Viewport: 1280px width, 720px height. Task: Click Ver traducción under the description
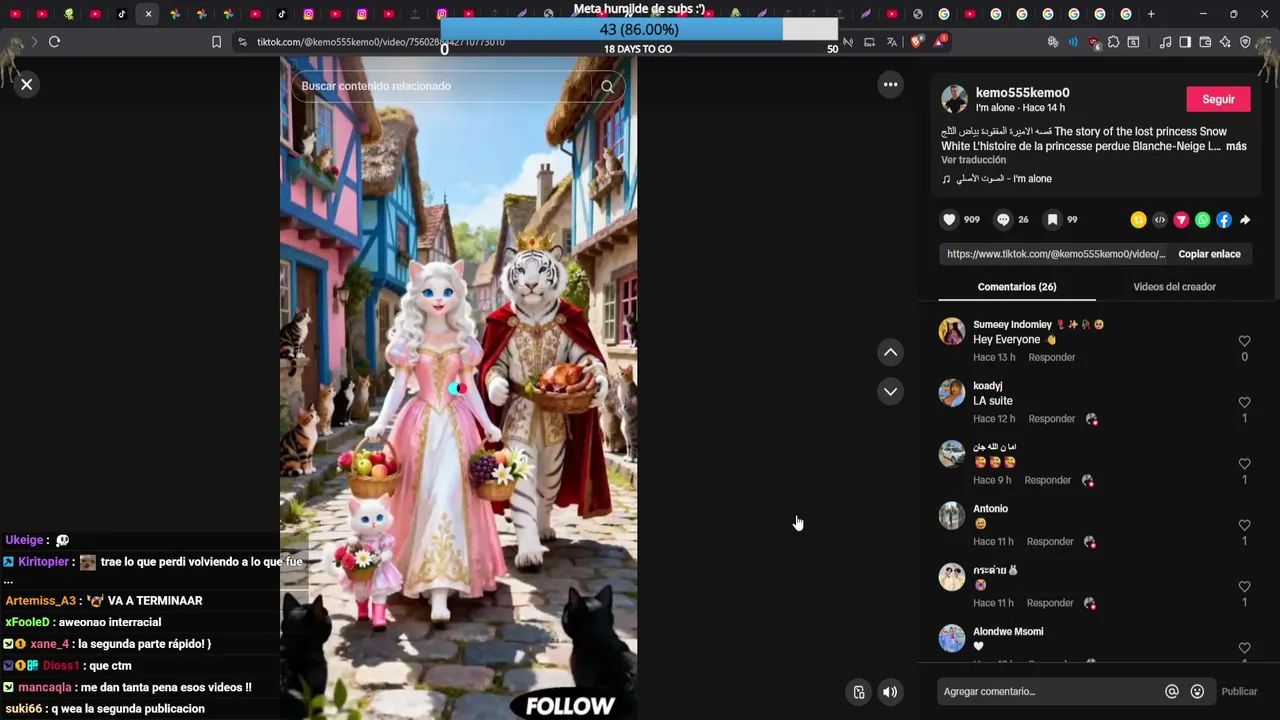[973, 160]
